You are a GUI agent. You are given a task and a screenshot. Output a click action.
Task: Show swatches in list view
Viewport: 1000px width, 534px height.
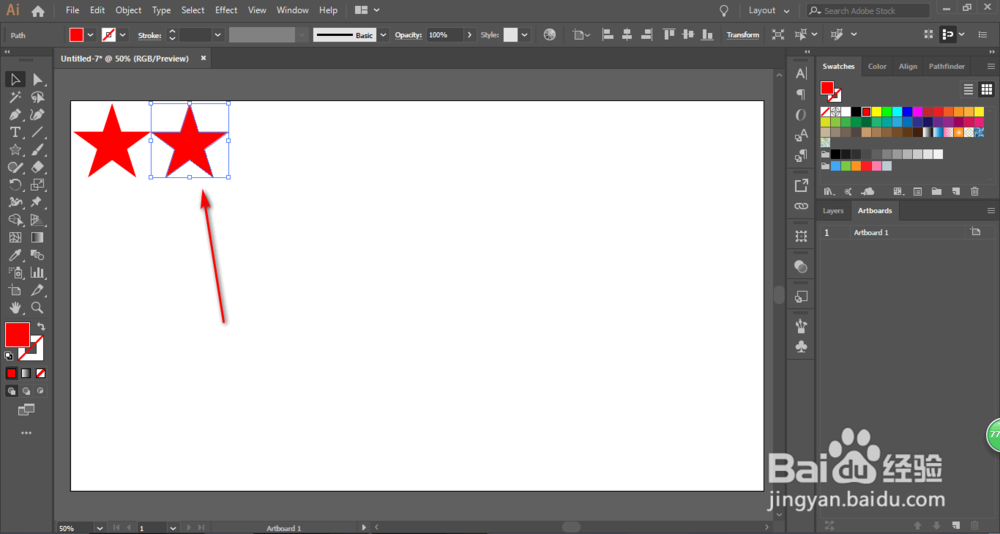(968, 89)
